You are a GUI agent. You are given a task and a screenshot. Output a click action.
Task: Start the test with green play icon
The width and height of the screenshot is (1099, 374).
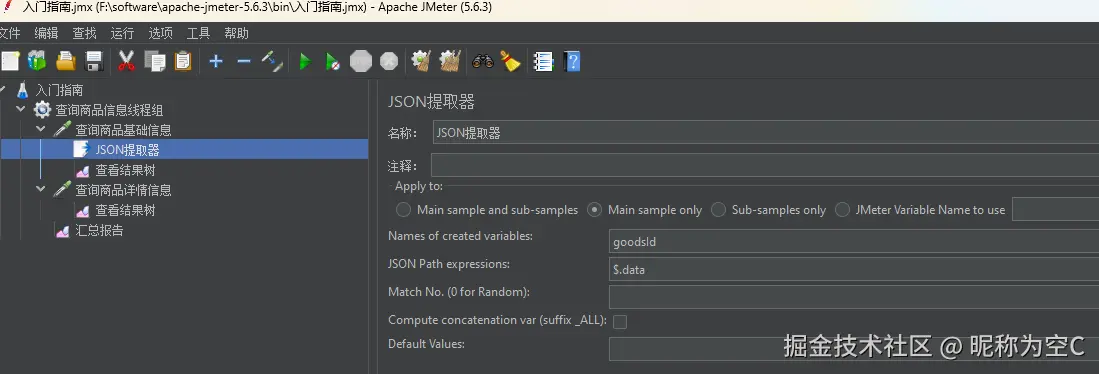[305, 62]
